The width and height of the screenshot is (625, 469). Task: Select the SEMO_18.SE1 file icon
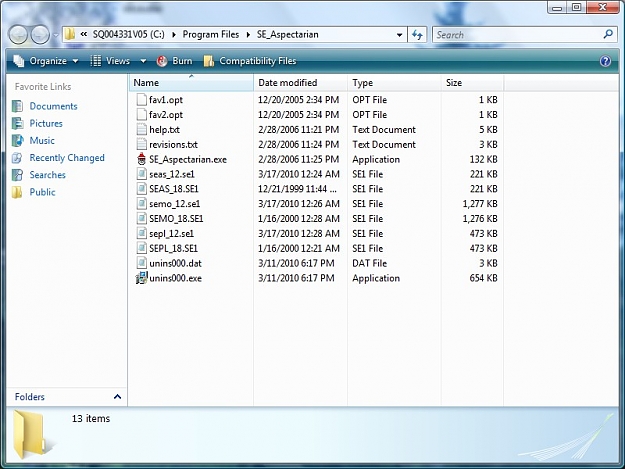tap(142, 218)
